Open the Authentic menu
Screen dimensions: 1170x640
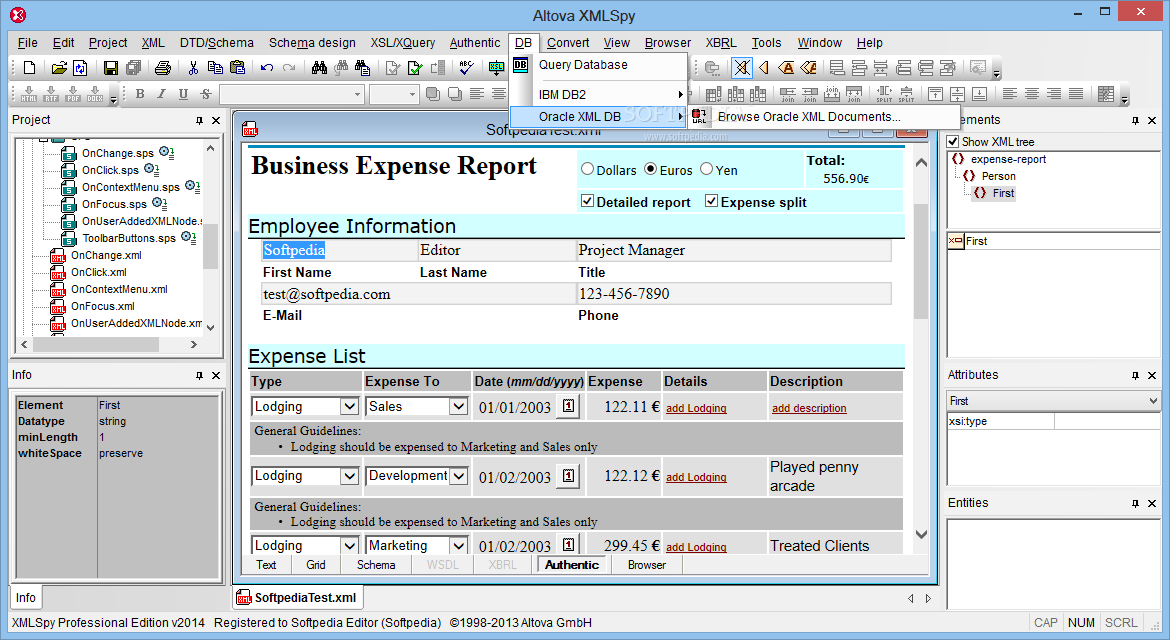coord(475,43)
